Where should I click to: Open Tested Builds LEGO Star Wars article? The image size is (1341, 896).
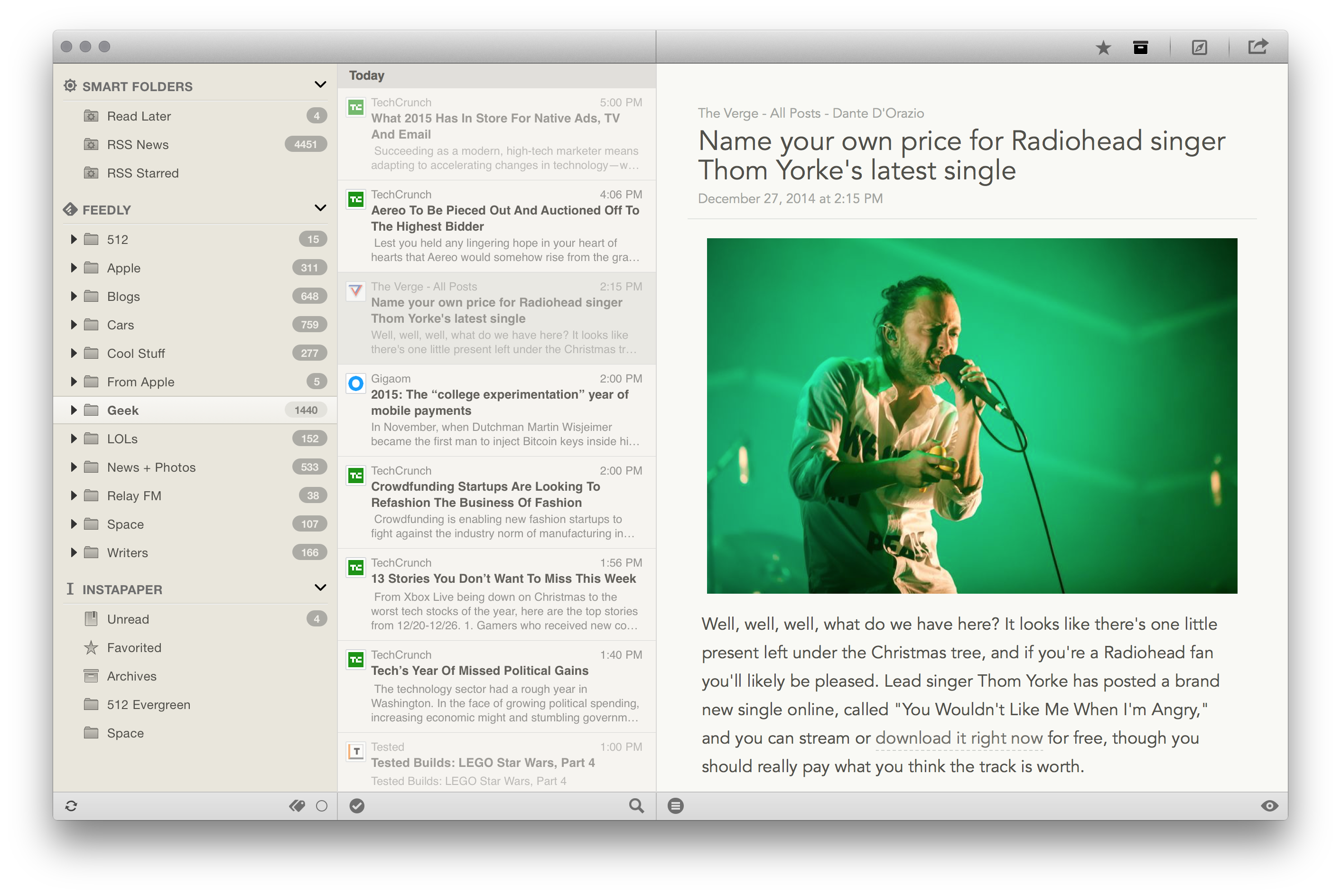pyautogui.click(x=496, y=763)
